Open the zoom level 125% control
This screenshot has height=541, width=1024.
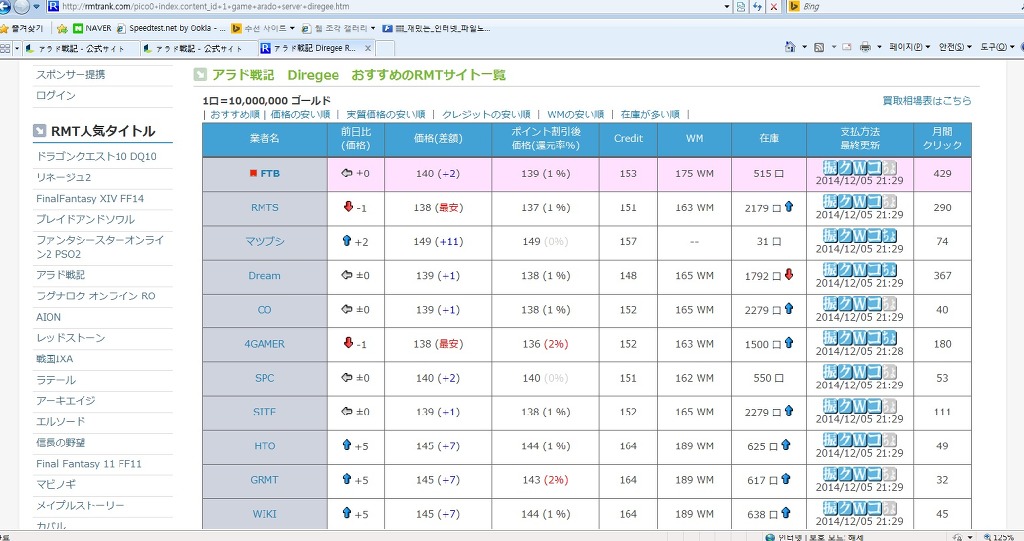999,536
